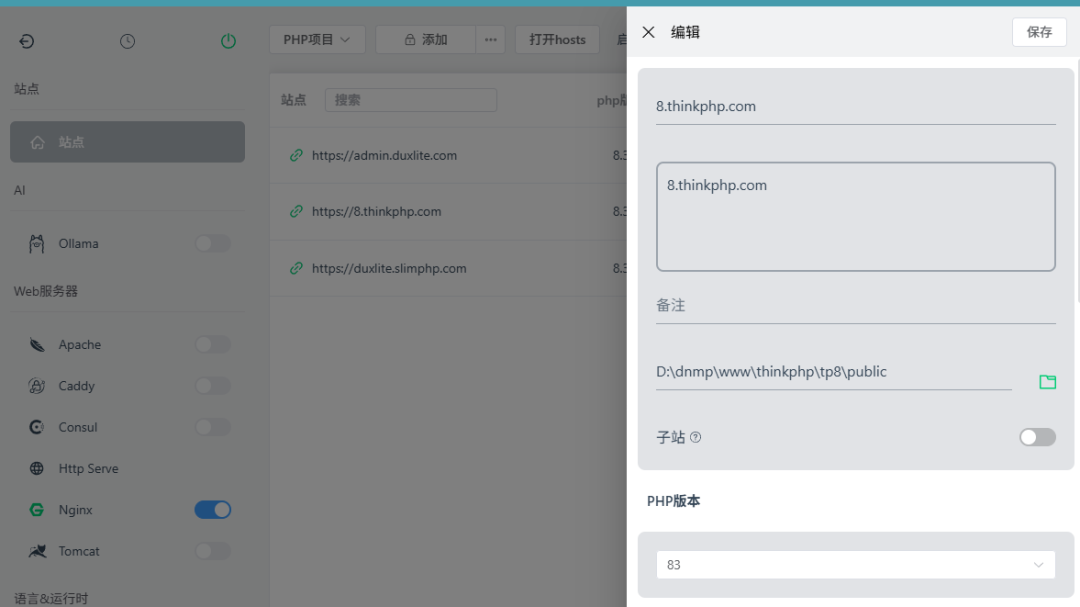The image size is (1080, 607).
Task: Click link icon for 8.thinkphp.com row
Action: coord(296,212)
